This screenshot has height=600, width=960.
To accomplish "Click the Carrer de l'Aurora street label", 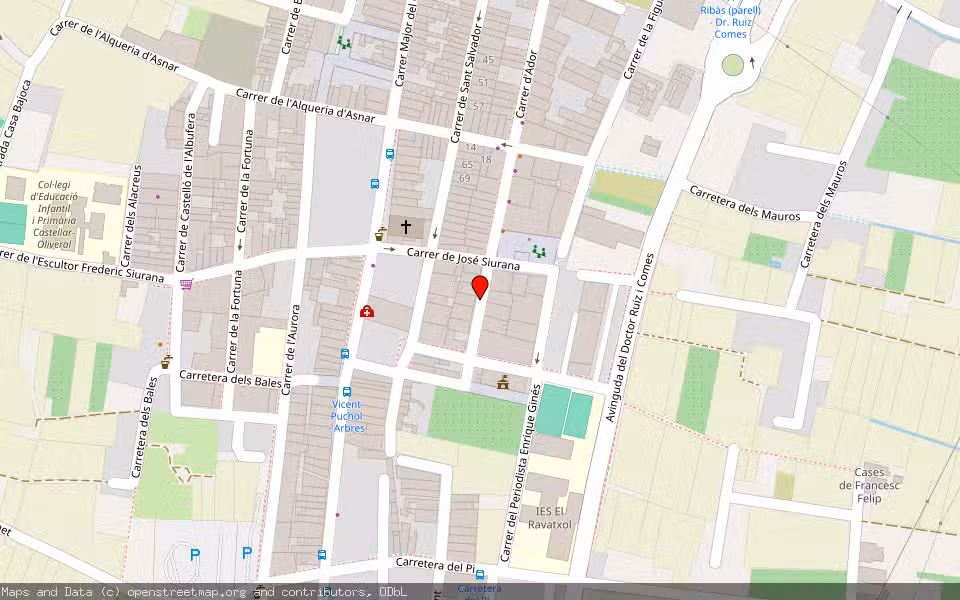I will point(290,350).
